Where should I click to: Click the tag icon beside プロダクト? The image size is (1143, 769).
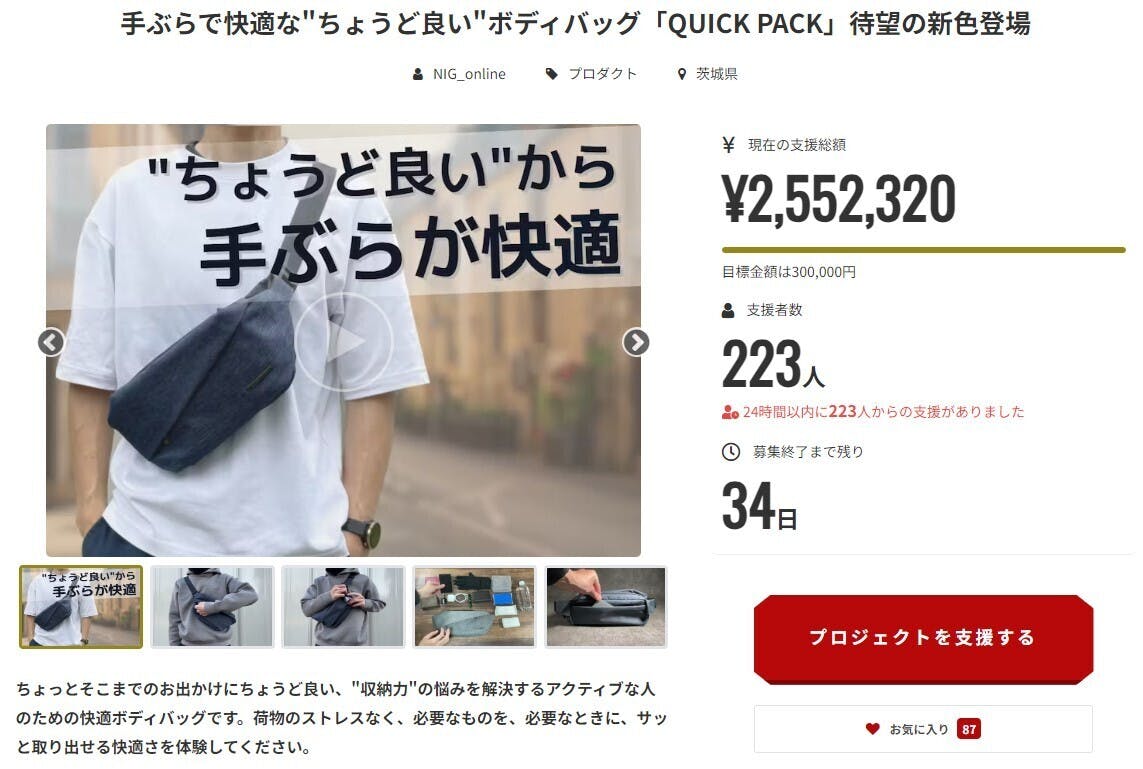[x=552, y=74]
